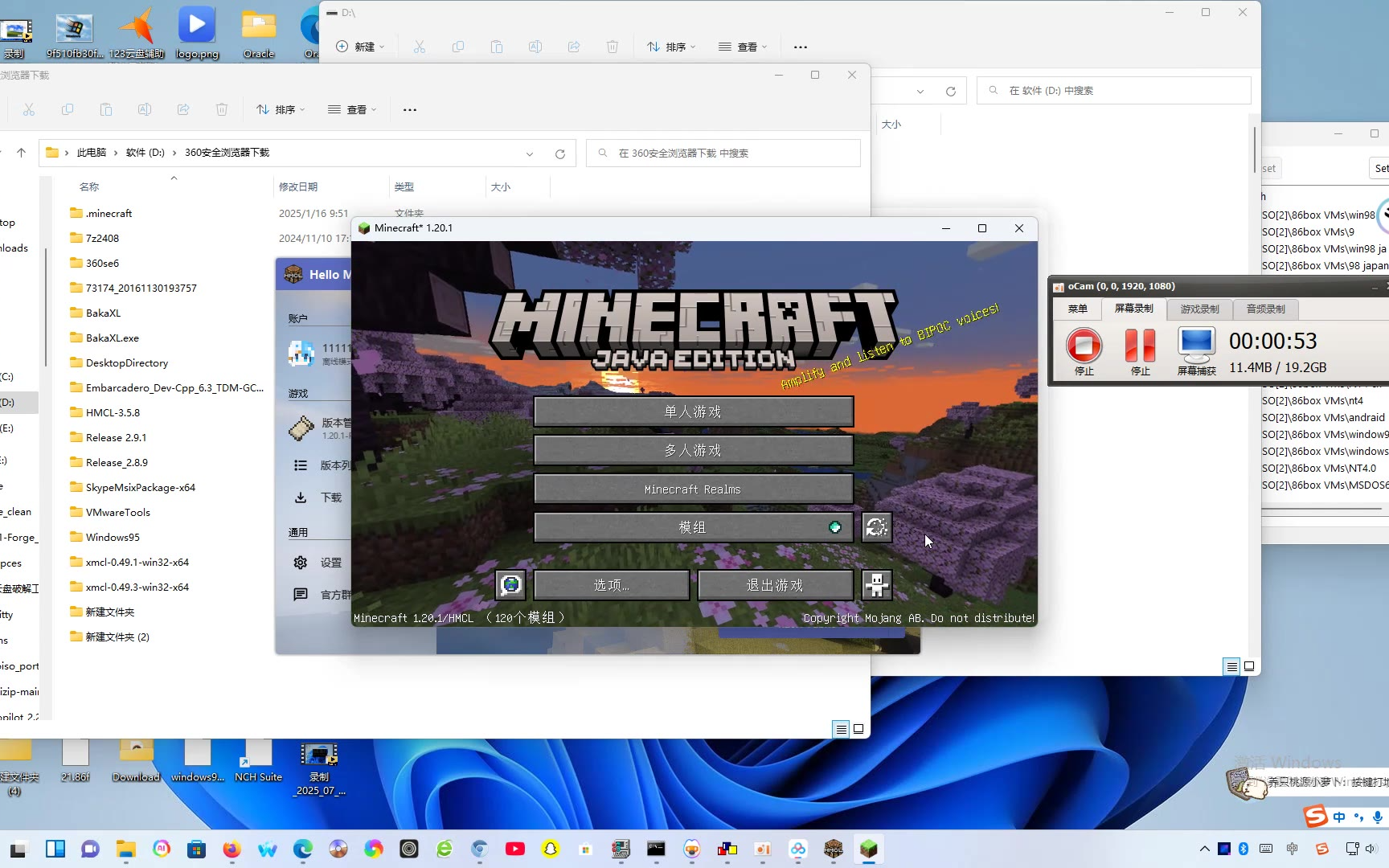Screen dimensions: 1389x868
Task: Click the HMCL account avatar icon
Action: pos(301,353)
